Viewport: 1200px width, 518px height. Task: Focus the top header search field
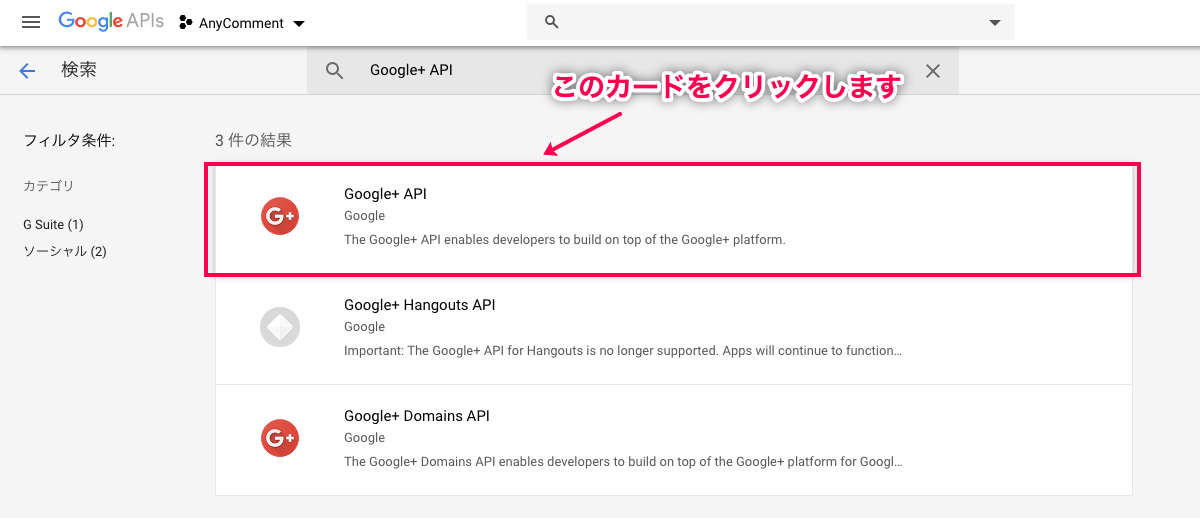[771, 22]
